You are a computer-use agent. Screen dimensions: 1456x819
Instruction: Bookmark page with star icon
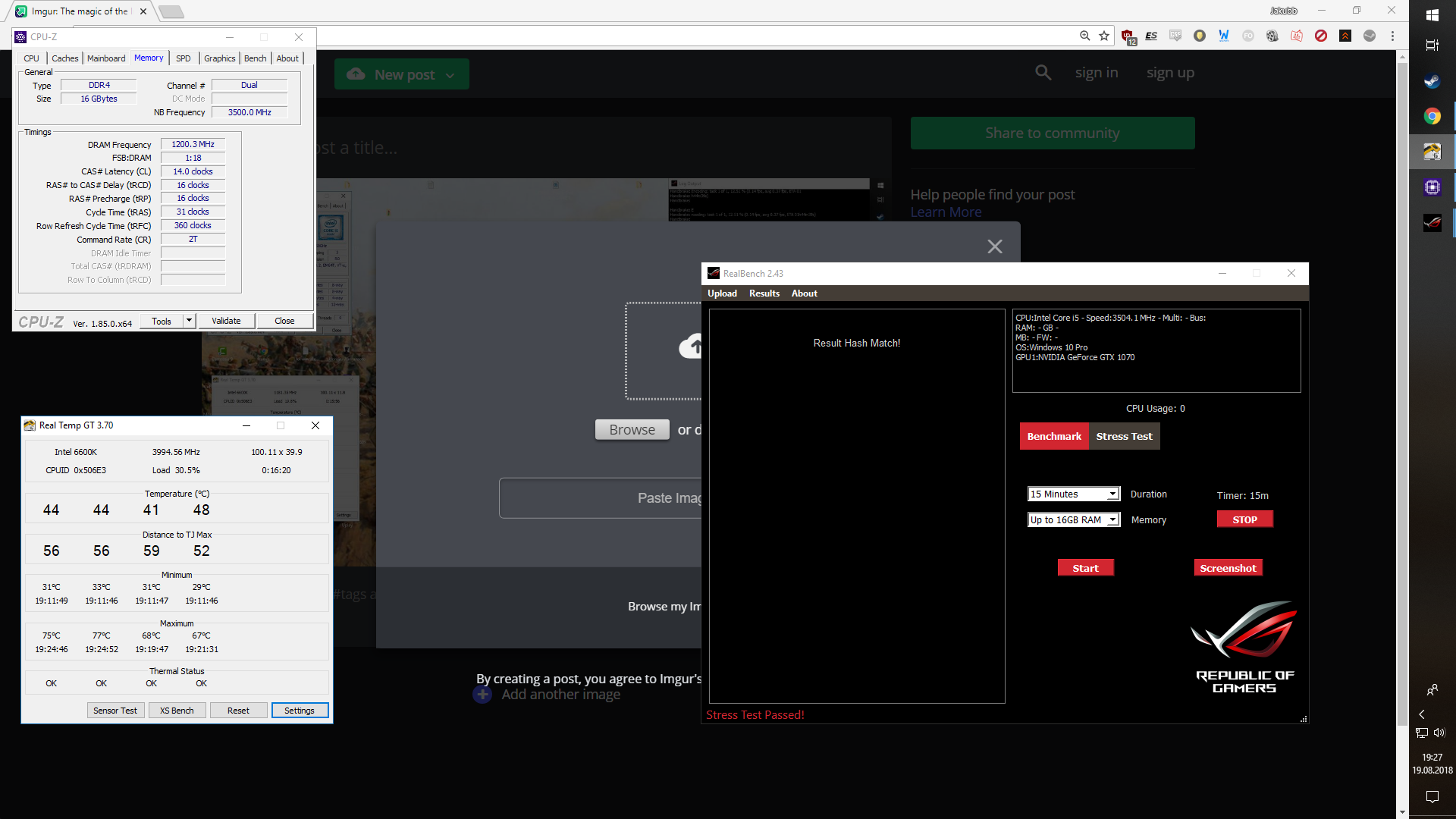click(1104, 36)
